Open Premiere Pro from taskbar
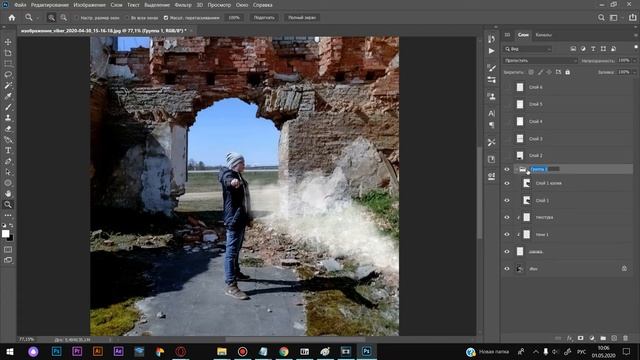Image resolution: width=640 pixels, height=360 pixels. click(x=77, y=351)
